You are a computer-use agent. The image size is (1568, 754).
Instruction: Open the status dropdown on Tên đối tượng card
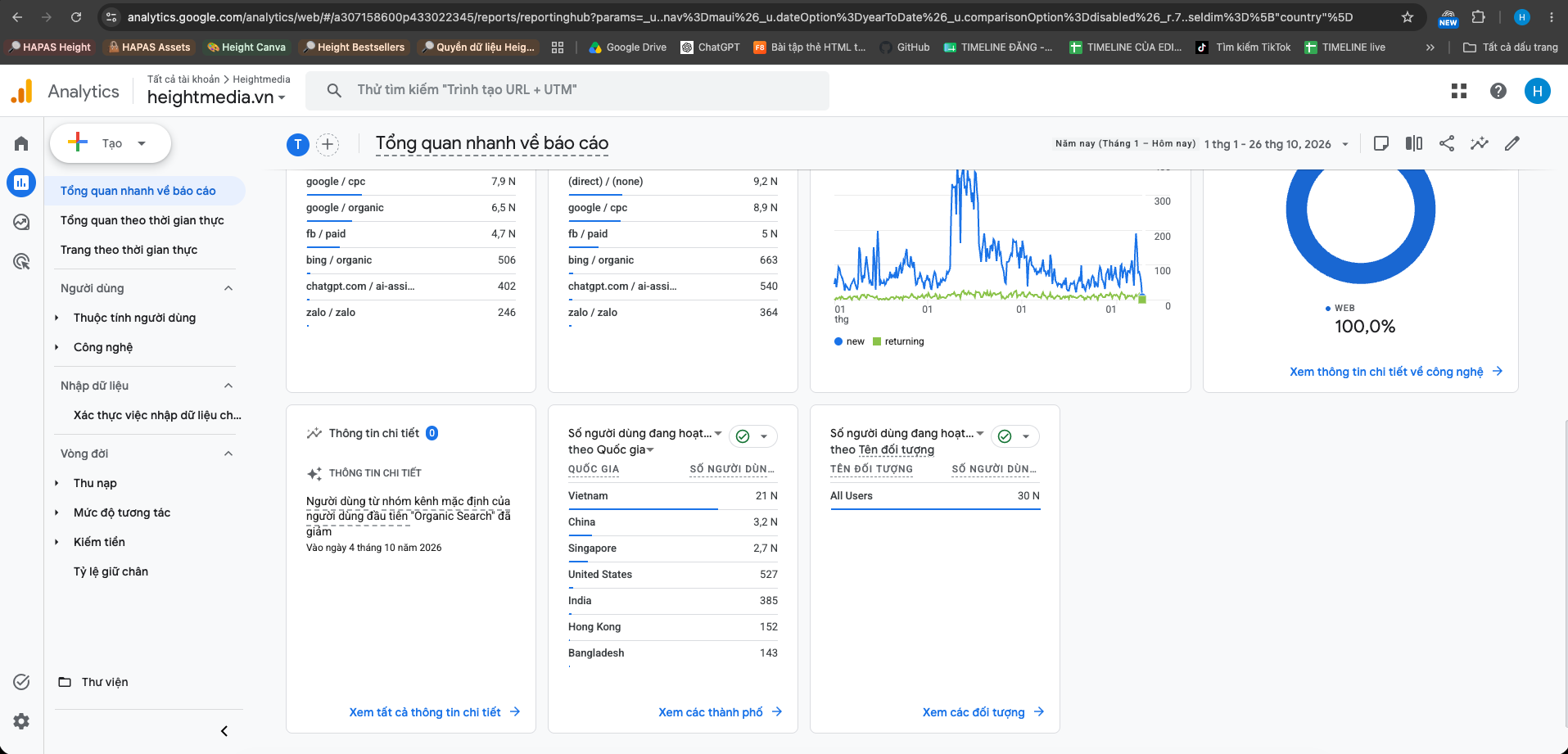[1015, 436]
